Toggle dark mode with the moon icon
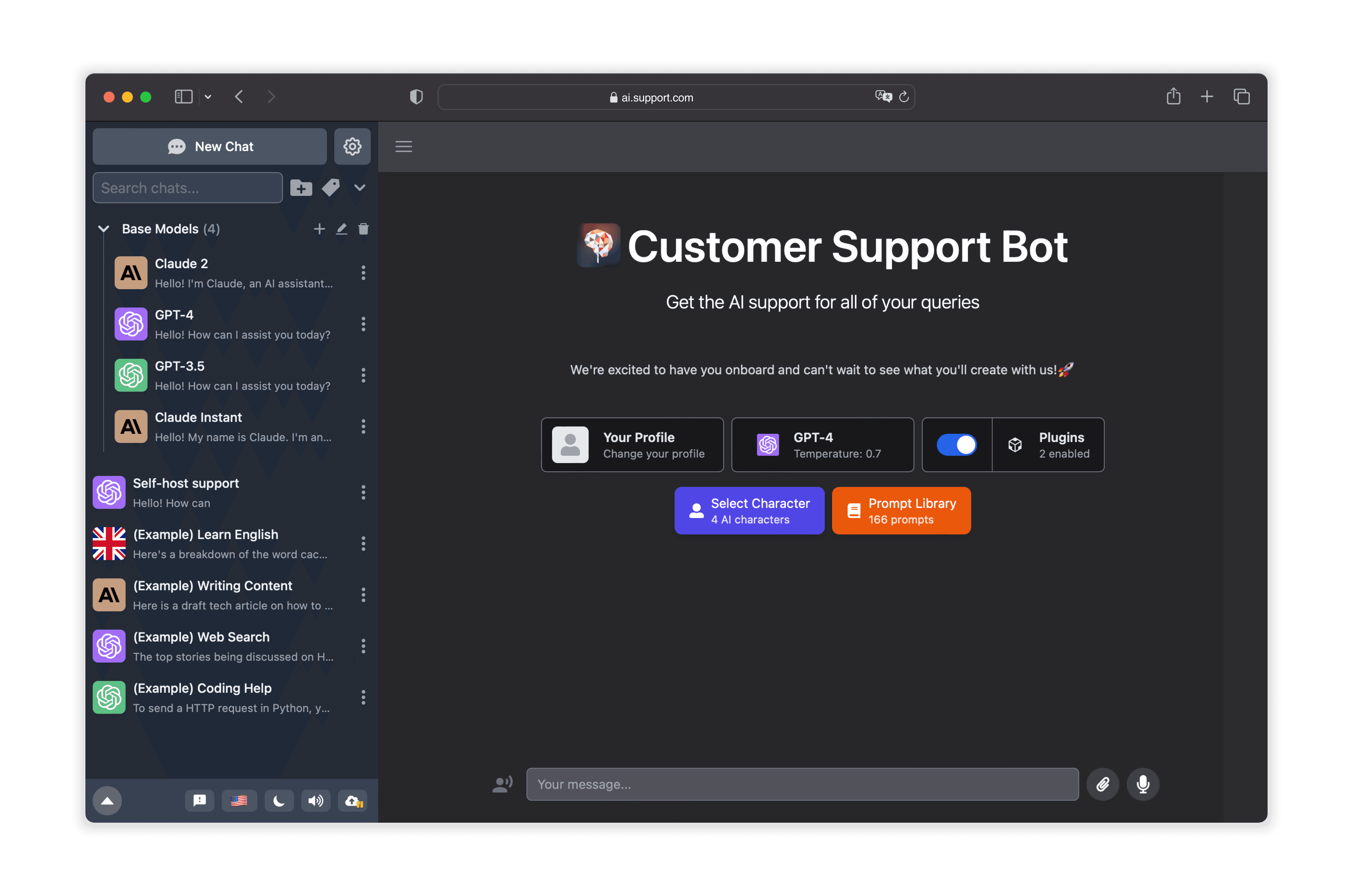 pos(279,800)
